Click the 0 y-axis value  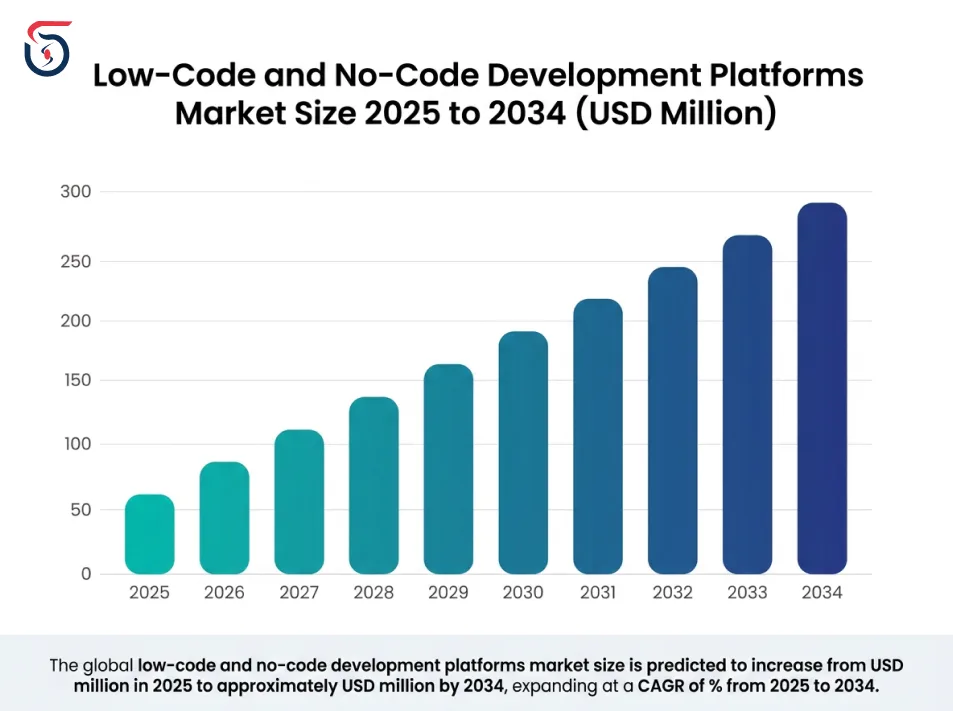pyautogui.click(x=86, y=574)
